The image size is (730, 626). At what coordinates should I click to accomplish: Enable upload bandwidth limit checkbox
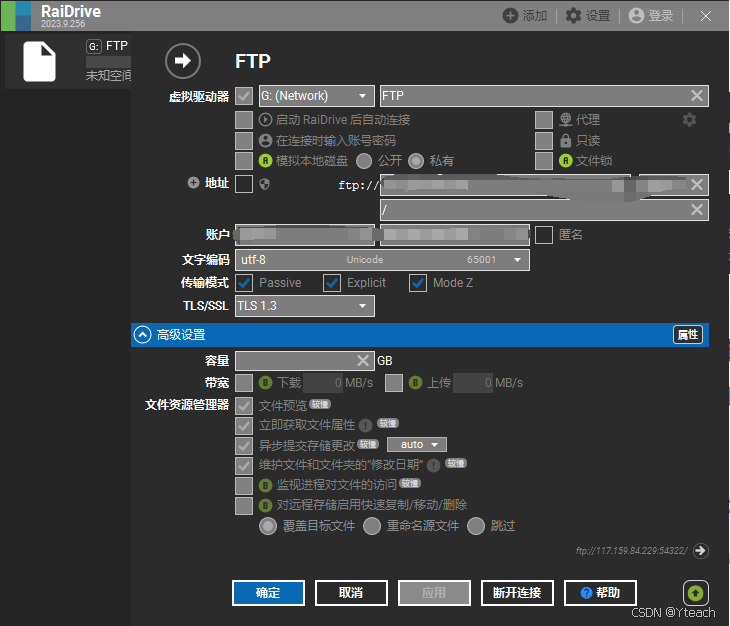[x=394, y=383]
